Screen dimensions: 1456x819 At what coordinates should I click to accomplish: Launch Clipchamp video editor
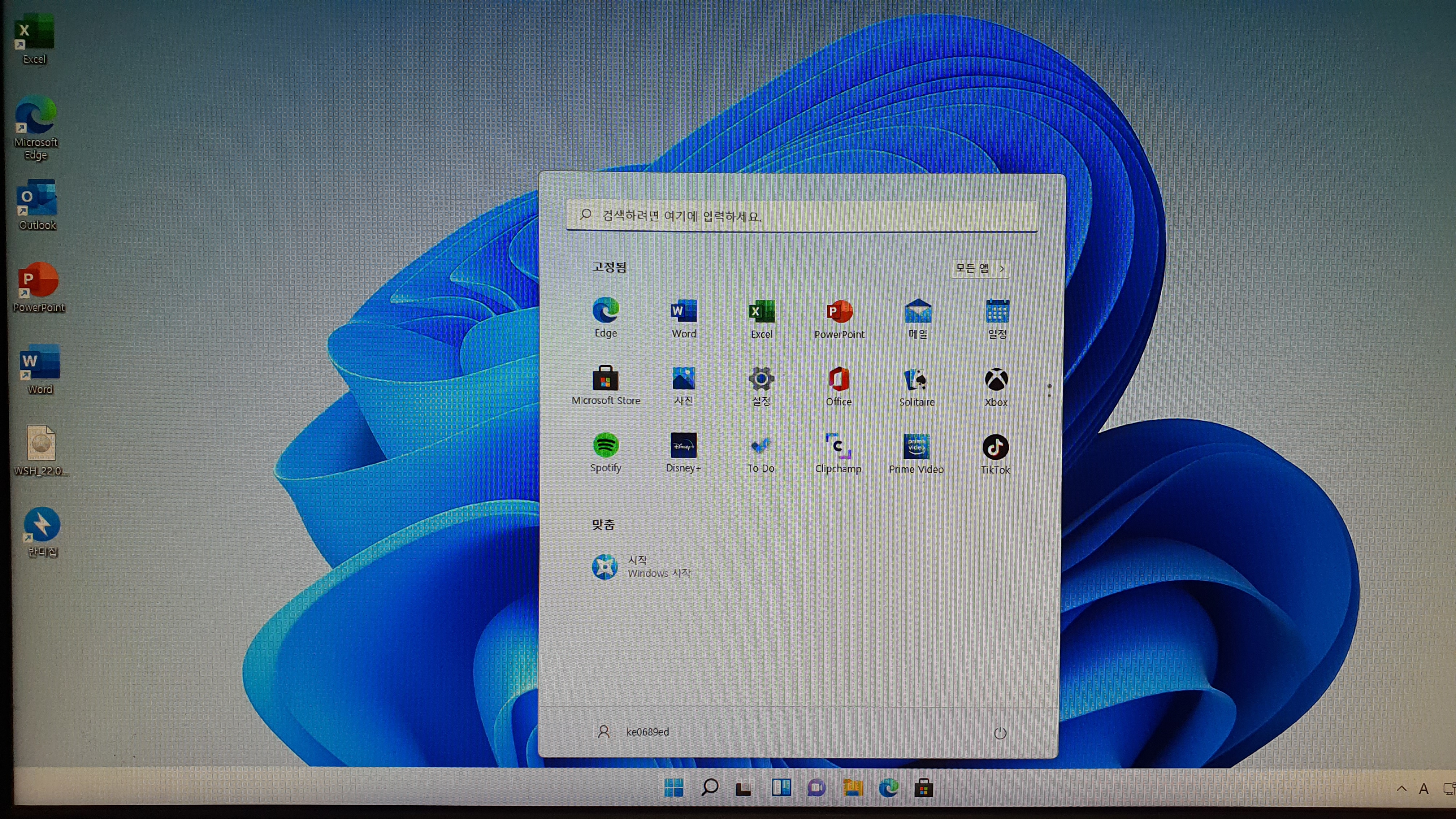(838, 453)
